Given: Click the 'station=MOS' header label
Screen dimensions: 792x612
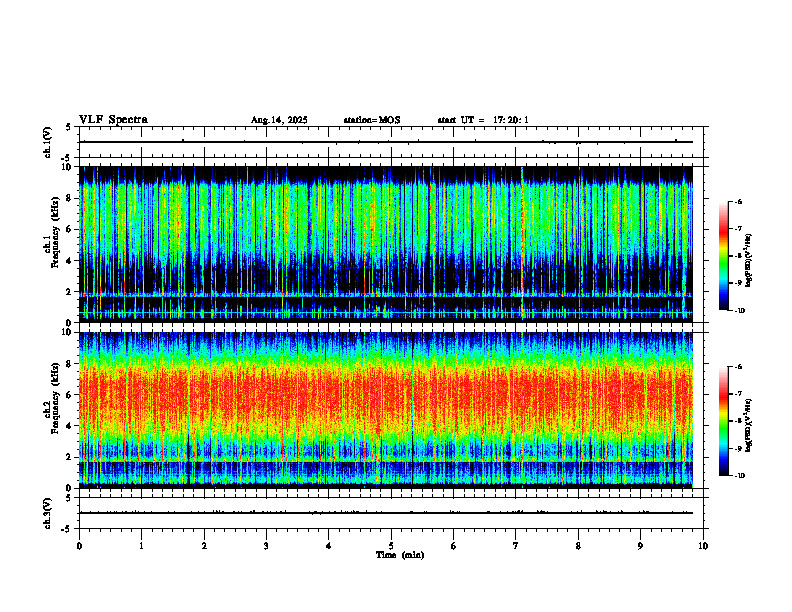Looking at the screenshot, I should (372, 120).
